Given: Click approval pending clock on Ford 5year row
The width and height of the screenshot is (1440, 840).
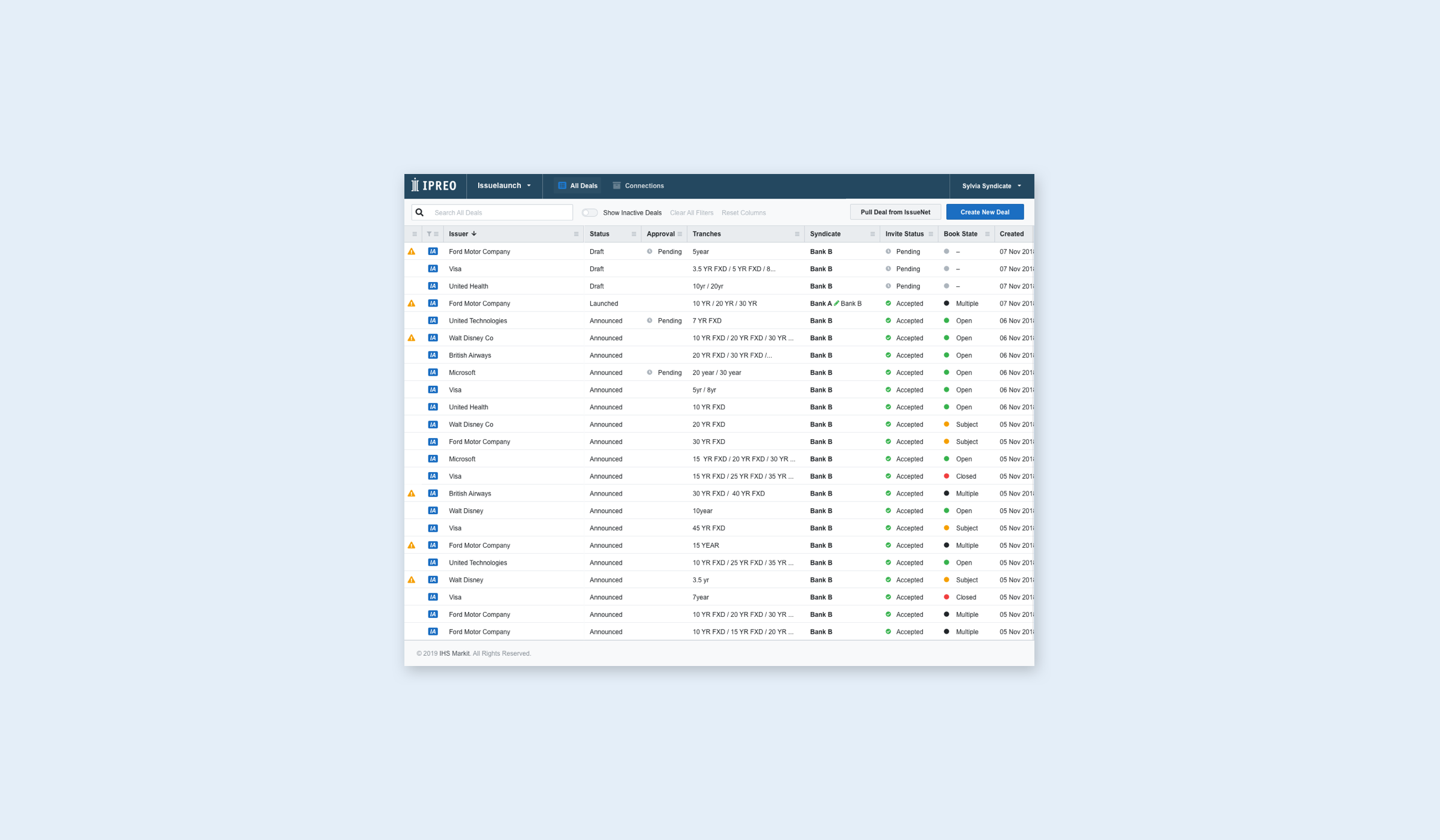Looking at the screenshot, I should [649, 251].
